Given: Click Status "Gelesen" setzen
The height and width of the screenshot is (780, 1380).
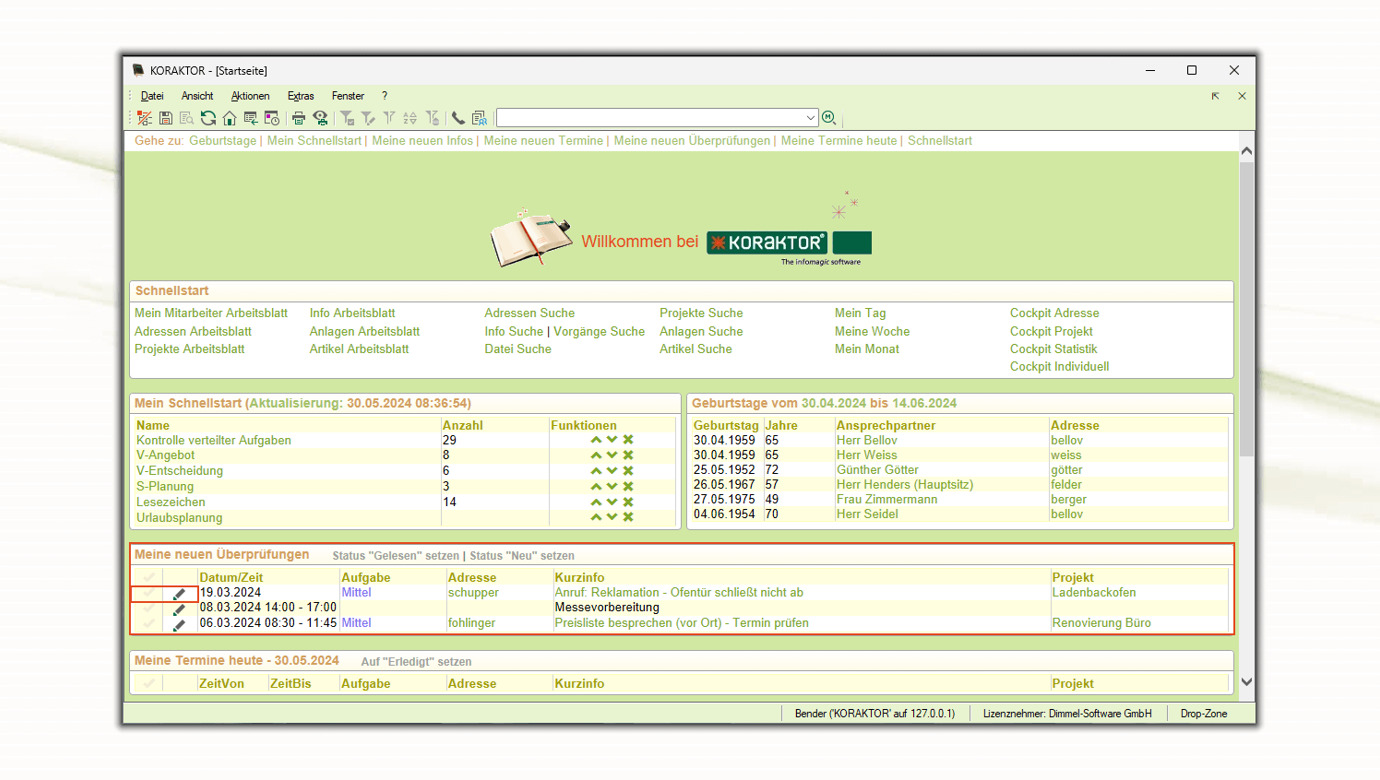Looking at the screenshot, I should (395, 556).
